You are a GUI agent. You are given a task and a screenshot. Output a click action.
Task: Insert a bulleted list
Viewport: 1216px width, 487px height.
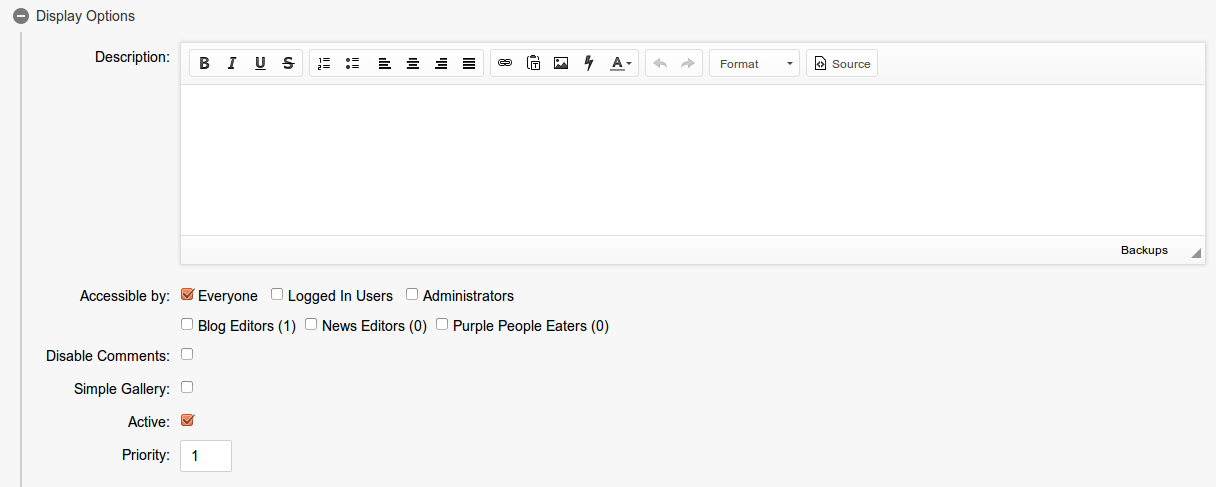click(x=352, y=64)
